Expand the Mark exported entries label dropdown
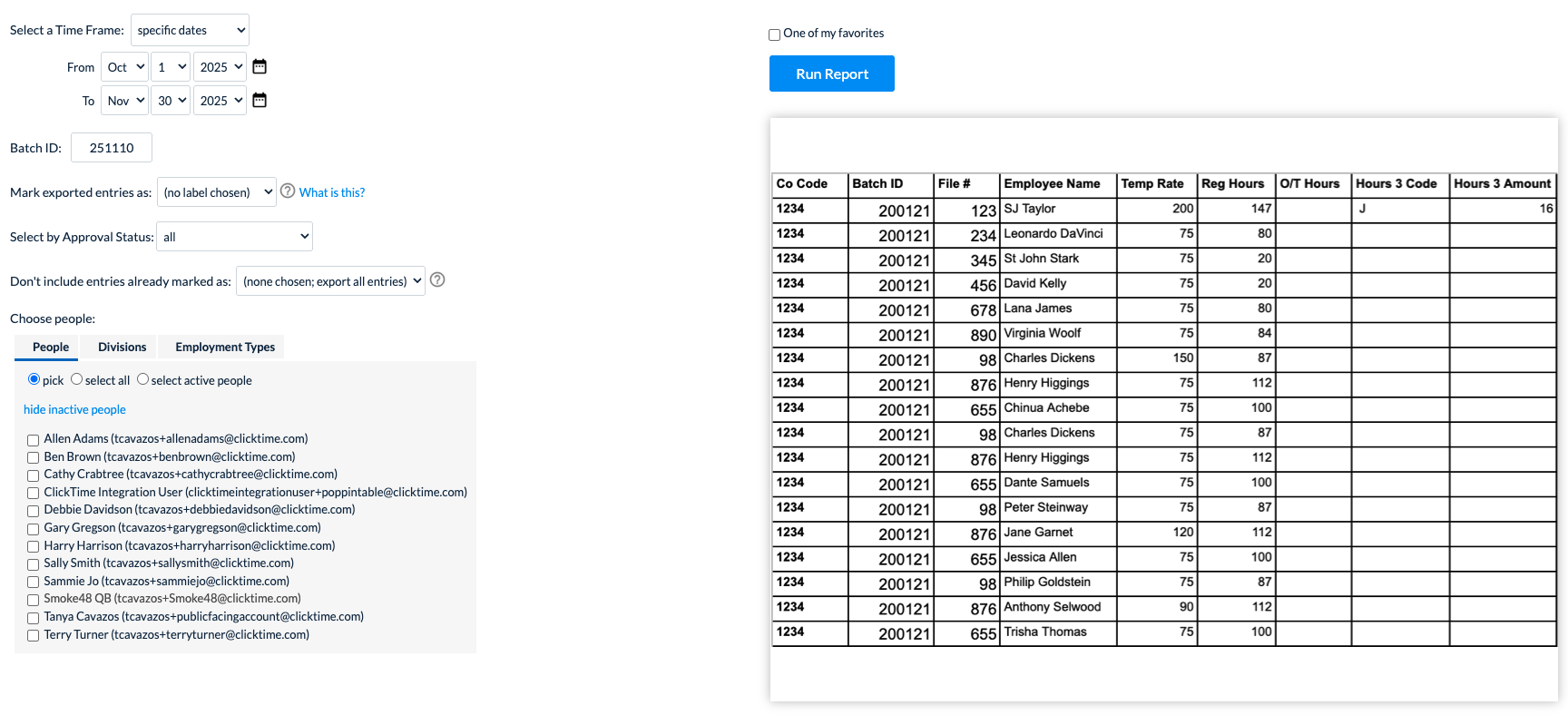 (217, 192)
